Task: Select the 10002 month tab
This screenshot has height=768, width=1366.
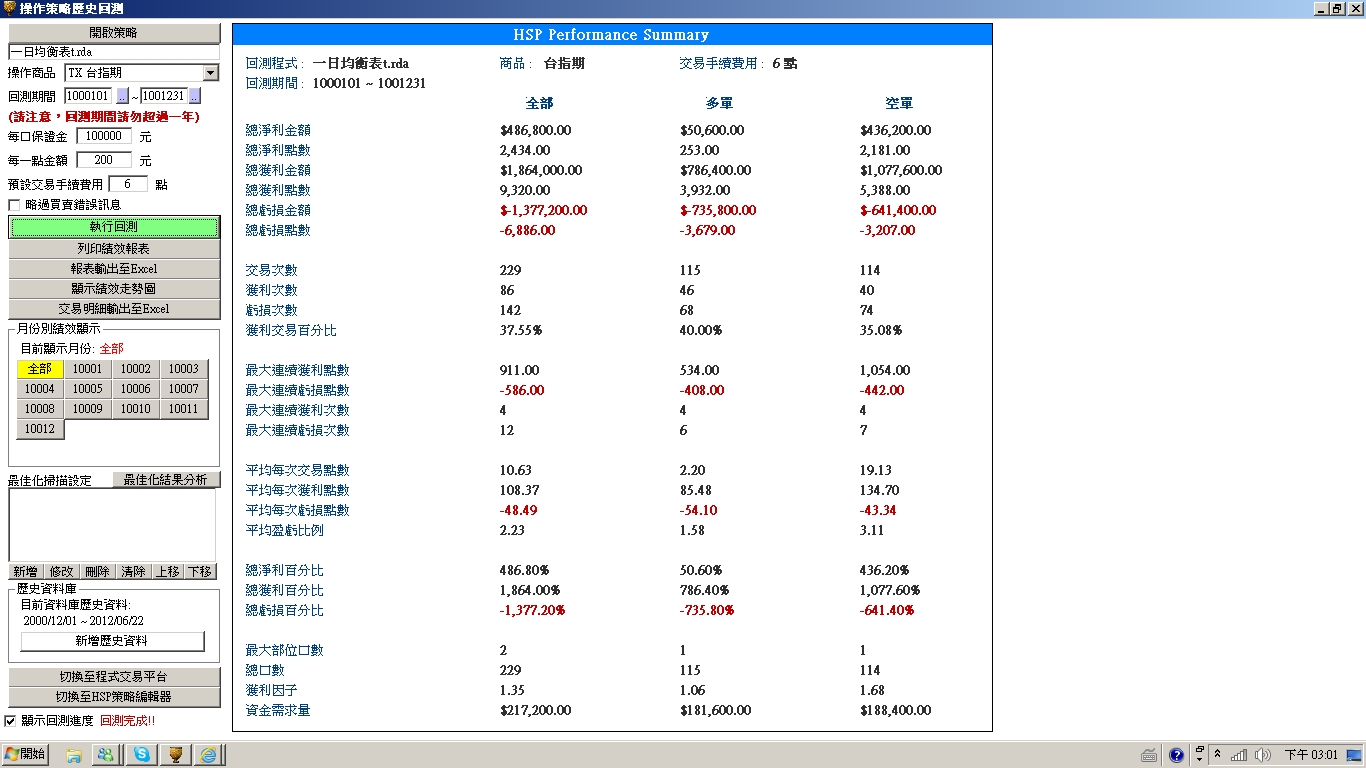Action: pyautogui.click(x=136, y=369)
